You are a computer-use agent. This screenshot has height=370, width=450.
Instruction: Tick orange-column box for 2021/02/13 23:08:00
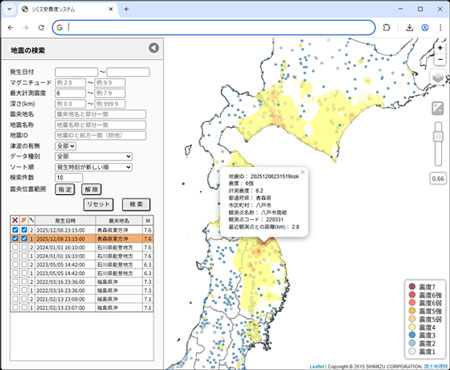pyautogui.click(x=24, y=299)
